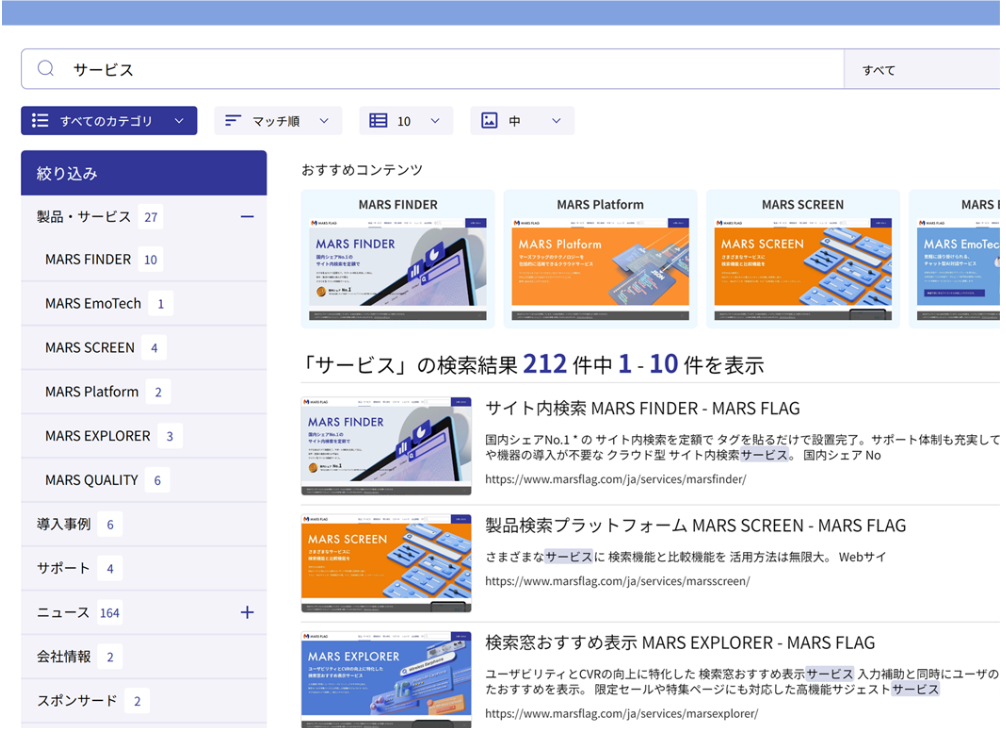Click the results-per-page table icon

(378, 121)
